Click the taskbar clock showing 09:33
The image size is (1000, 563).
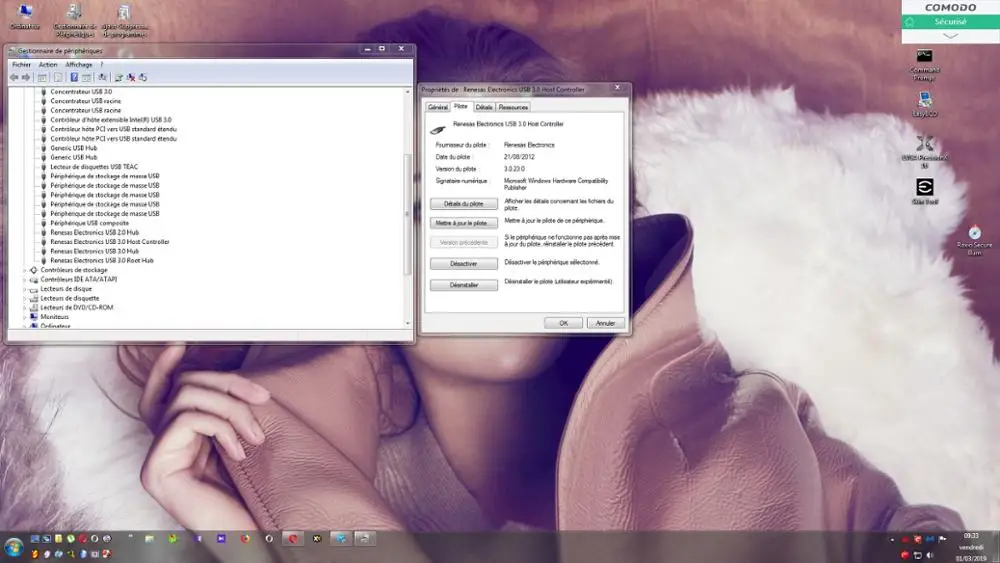point(971,536)
